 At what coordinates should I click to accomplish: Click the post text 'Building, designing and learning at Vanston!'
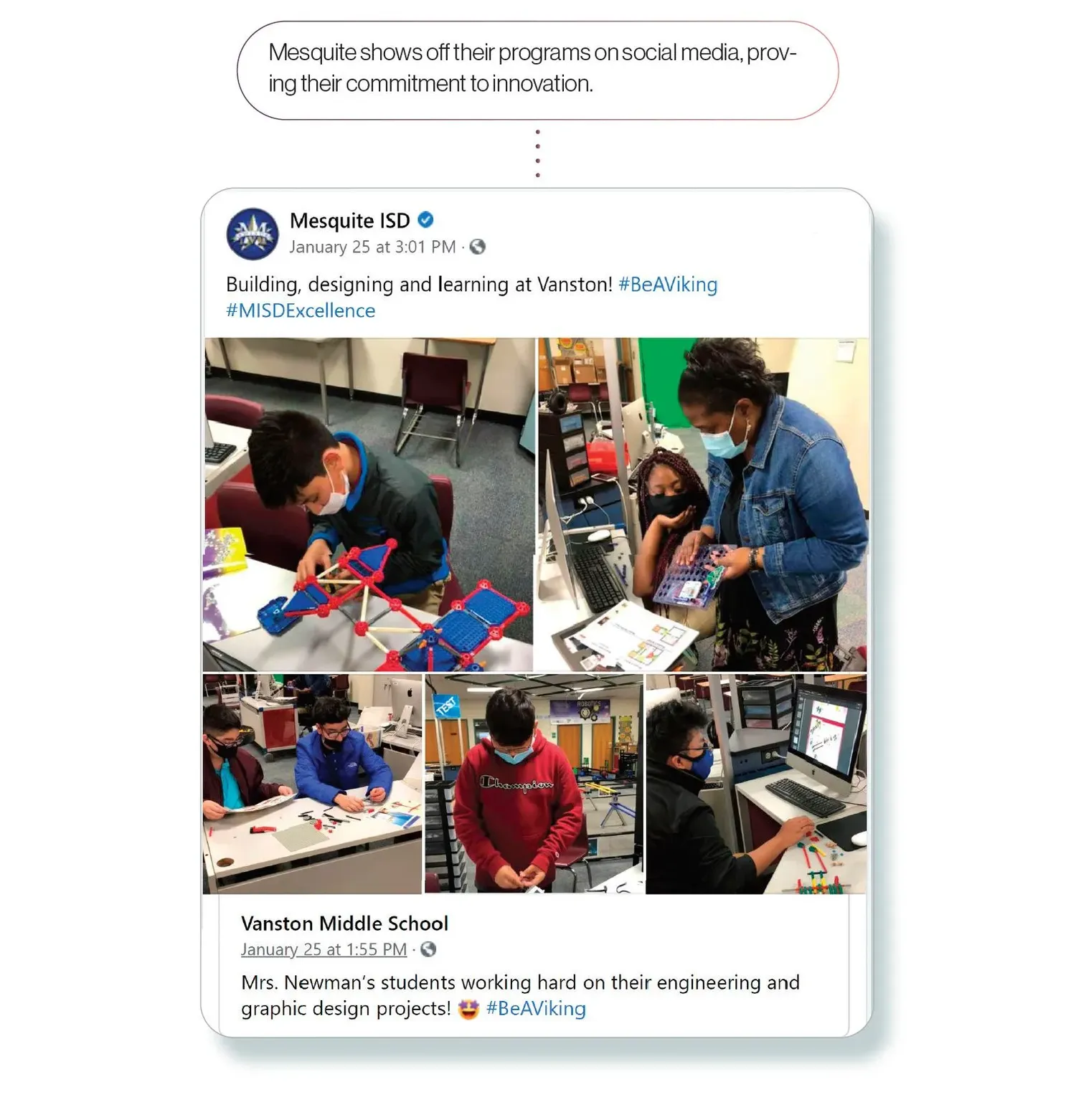pyautogui.click(x=419, y=285)
